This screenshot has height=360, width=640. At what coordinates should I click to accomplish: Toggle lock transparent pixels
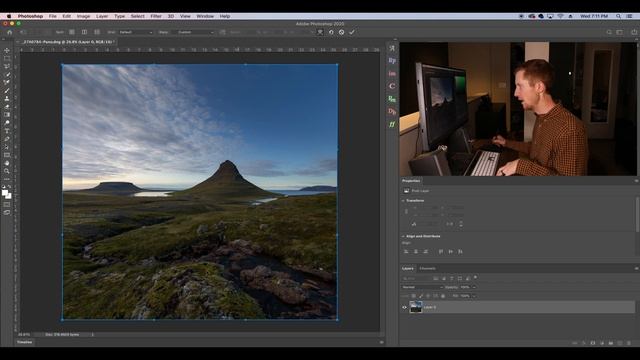(413, 296)
